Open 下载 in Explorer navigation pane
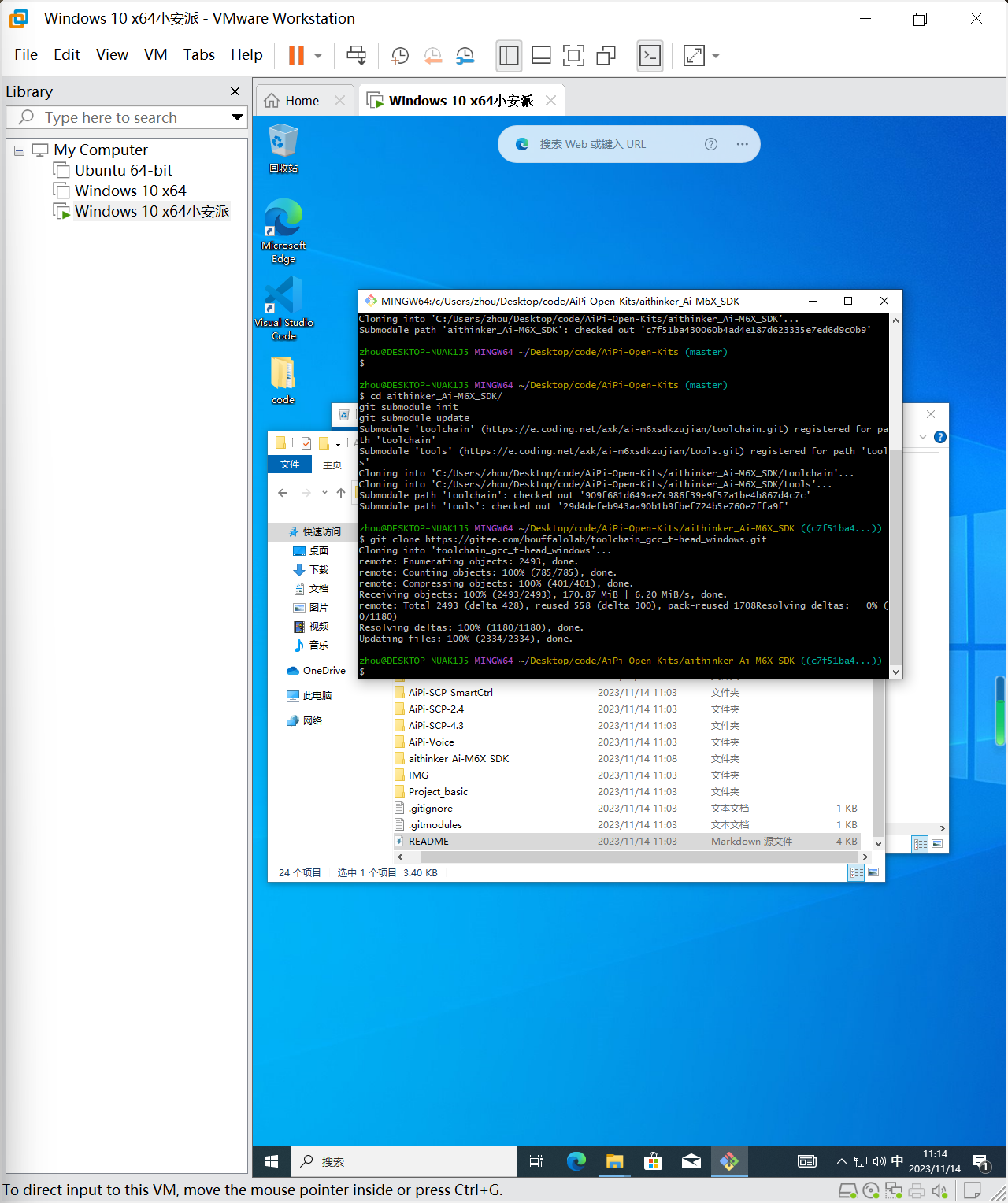 [x=311, y=570]
